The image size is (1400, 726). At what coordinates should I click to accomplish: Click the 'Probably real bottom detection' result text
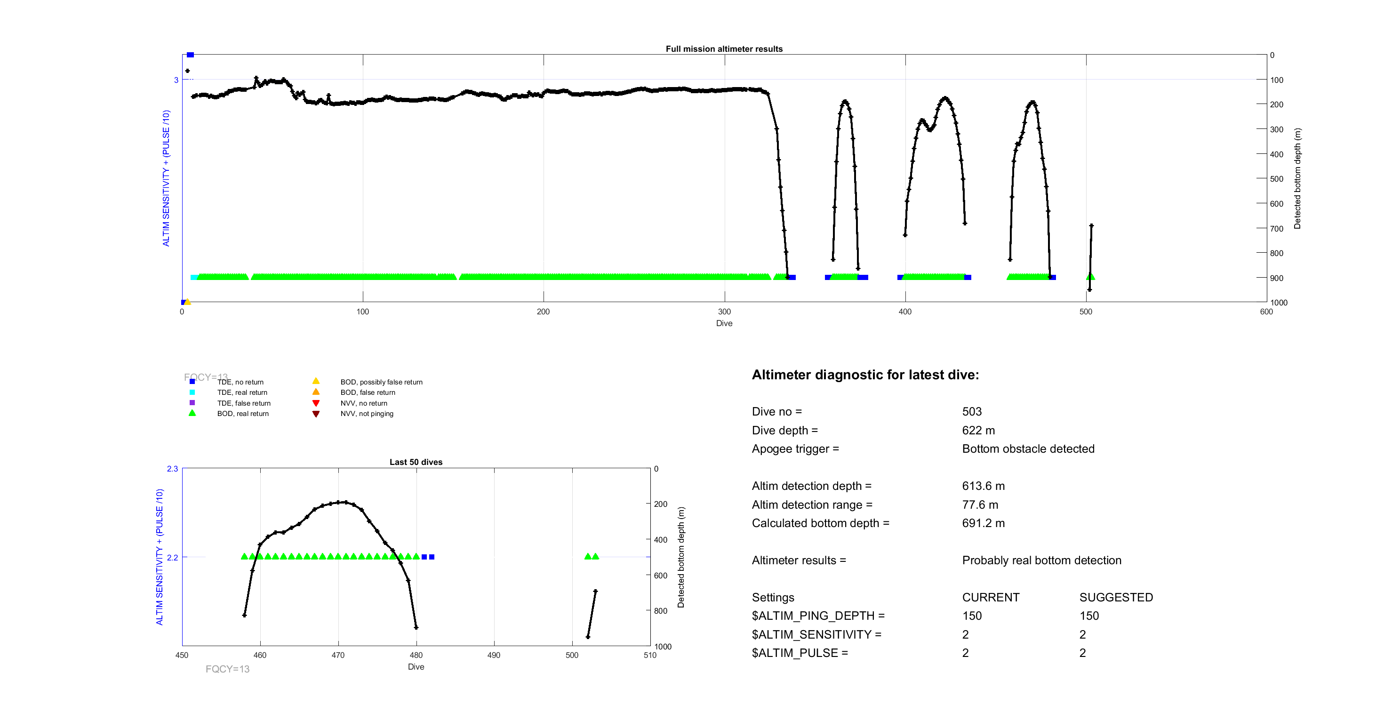coord(1042,560)
